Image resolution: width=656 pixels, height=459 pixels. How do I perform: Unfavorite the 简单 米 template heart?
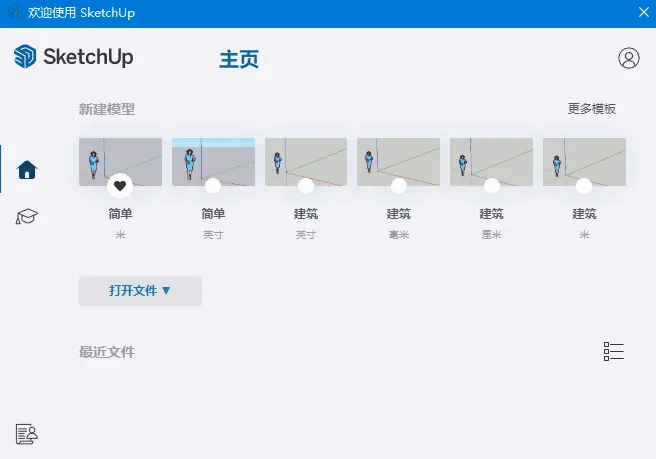120,185
